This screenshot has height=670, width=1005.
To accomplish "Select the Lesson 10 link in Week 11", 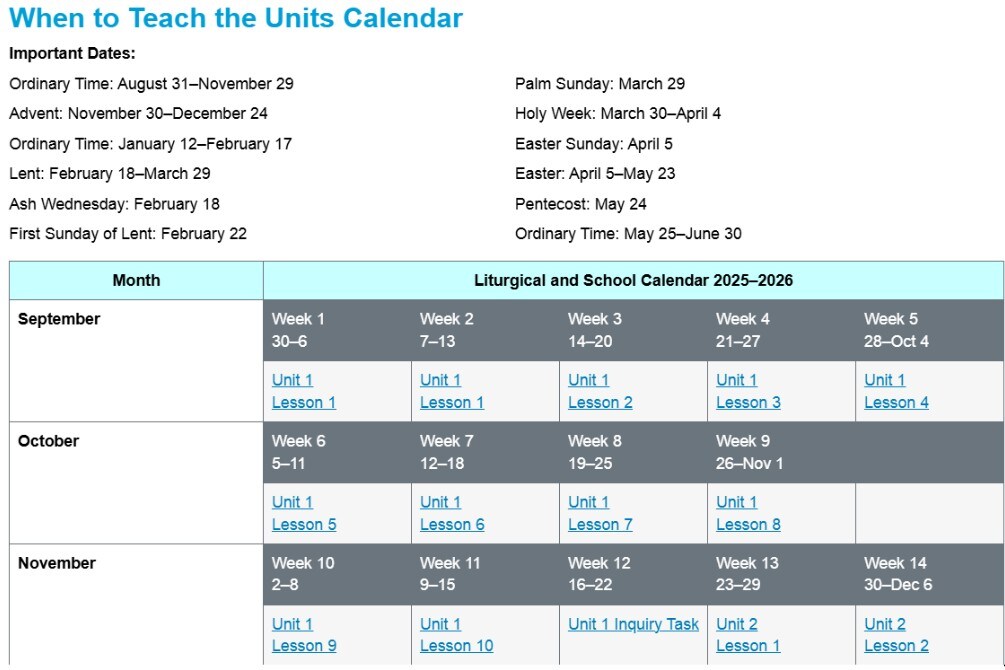I will 456,646.
